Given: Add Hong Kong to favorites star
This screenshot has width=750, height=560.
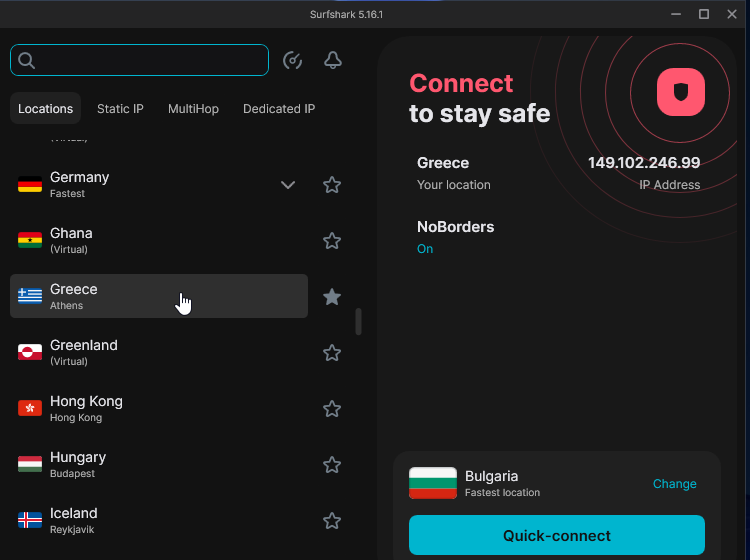Looking at the screenshot, I should [332, 409].
